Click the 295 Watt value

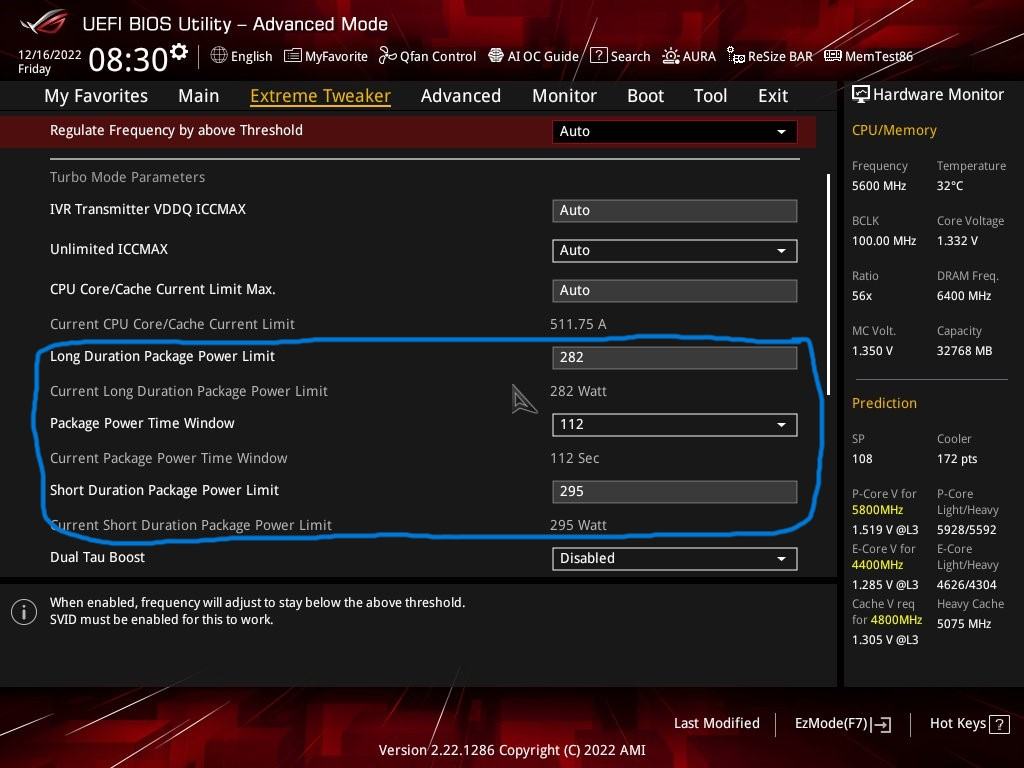point(578,525)
